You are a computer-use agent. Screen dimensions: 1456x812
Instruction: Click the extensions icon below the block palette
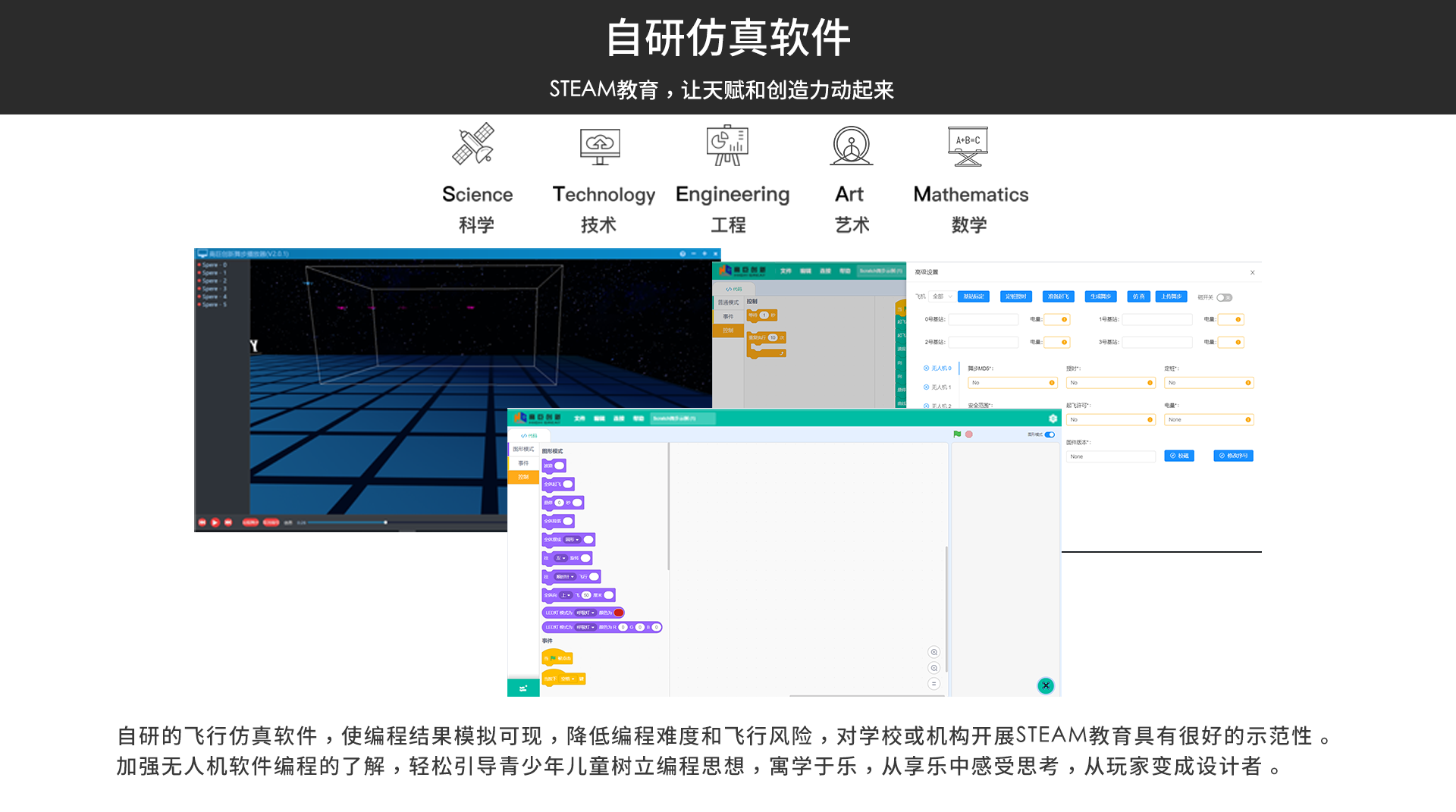click(x=522, y=688)
